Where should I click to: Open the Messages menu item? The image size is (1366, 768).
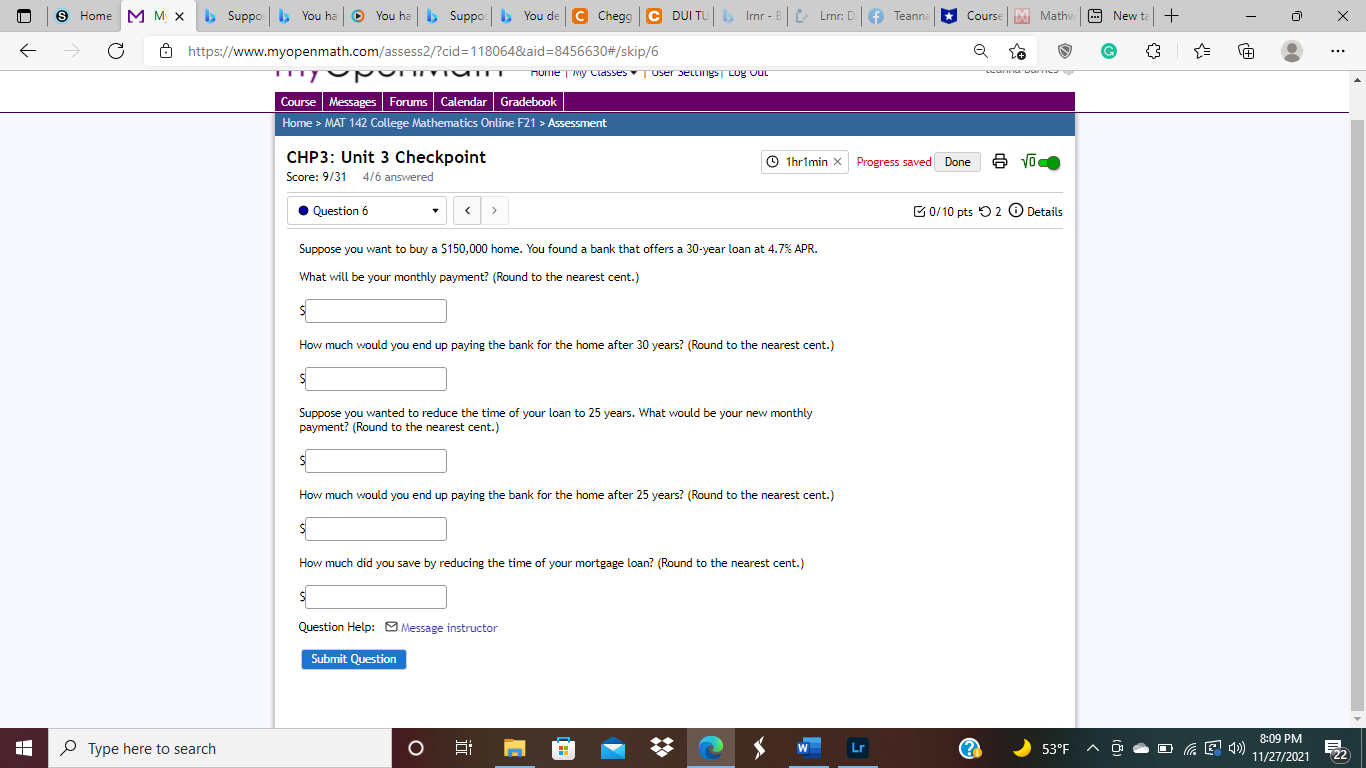coord(353,102)
